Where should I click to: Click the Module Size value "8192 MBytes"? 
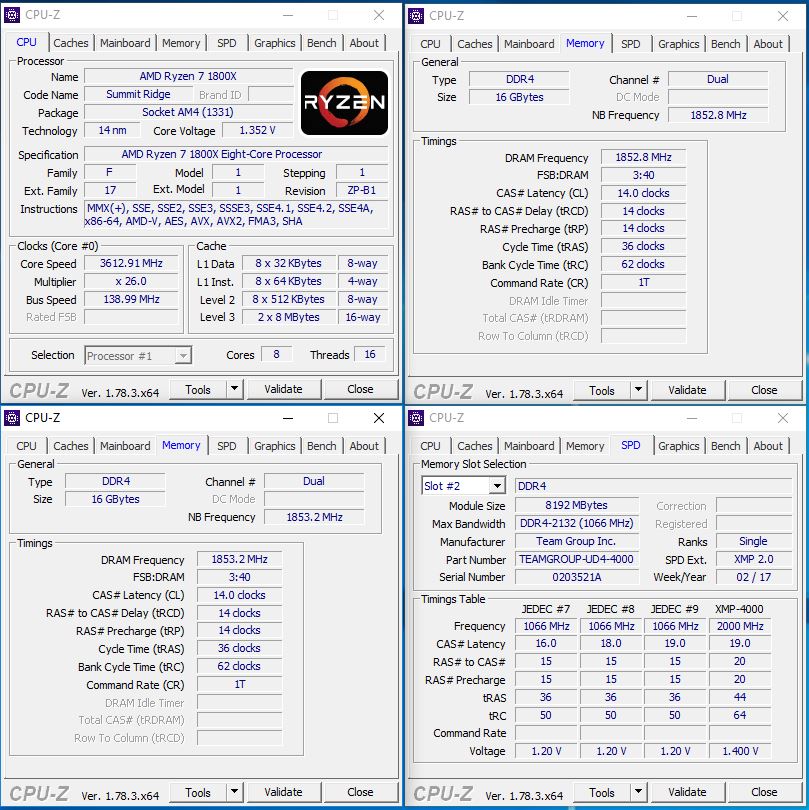pos(577,505)
